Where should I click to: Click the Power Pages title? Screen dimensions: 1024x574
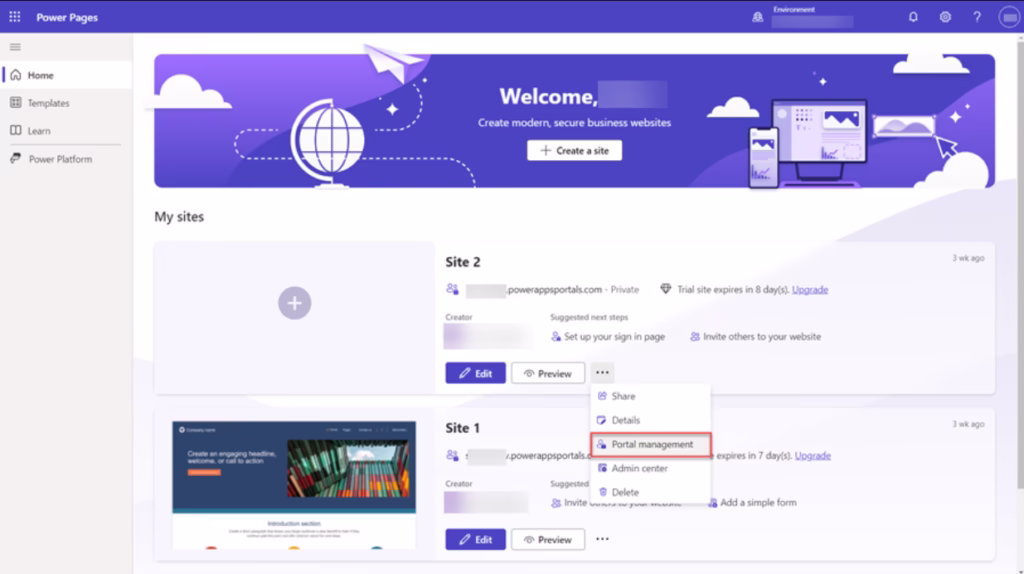tap(67, 18)
